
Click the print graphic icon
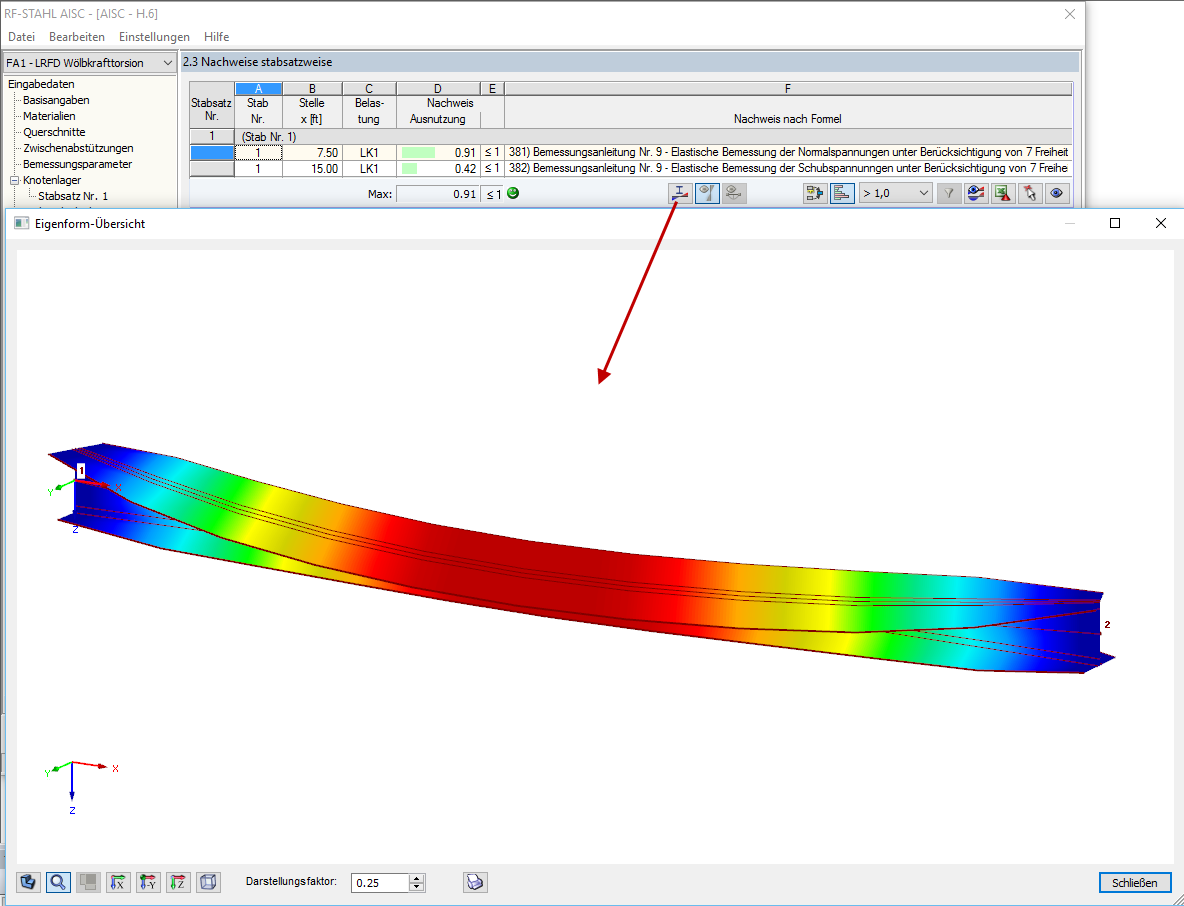tap(475, 882)
